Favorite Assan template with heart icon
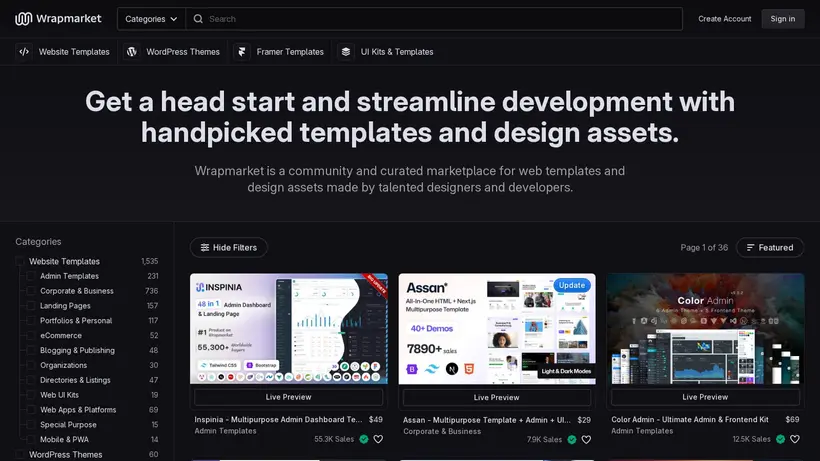The height and width of the screenshot is (461, 820). click(x=586, y=440)
